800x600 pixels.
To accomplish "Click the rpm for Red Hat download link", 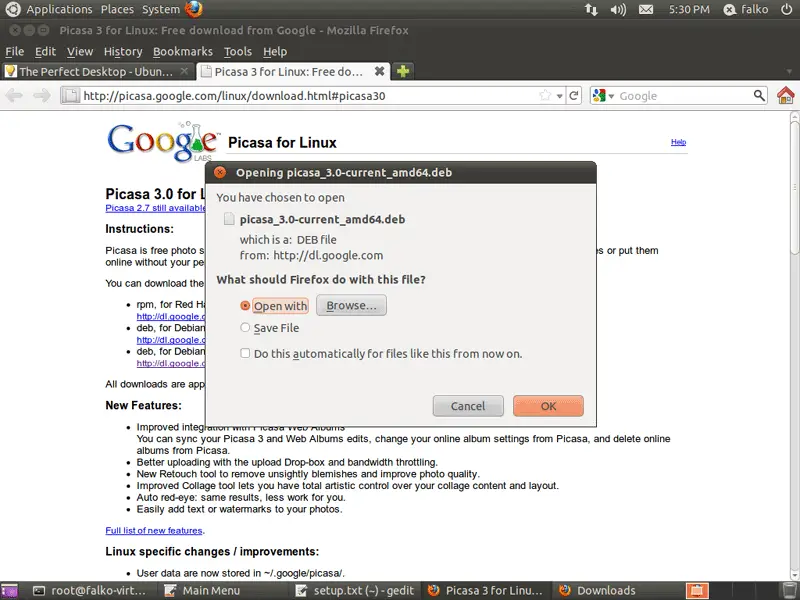I will [171, 316].
